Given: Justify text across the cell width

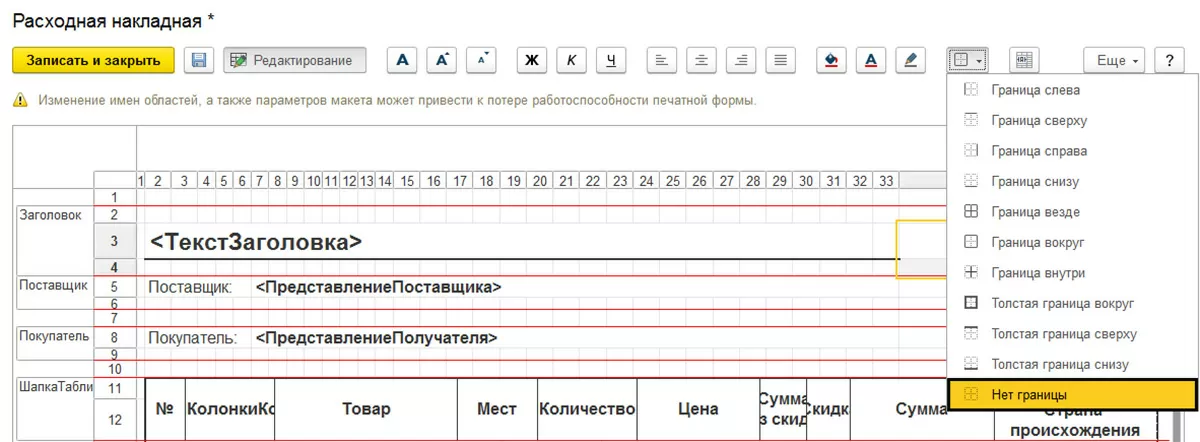Looking at the screenshot, I should click(x=781, y=60).
